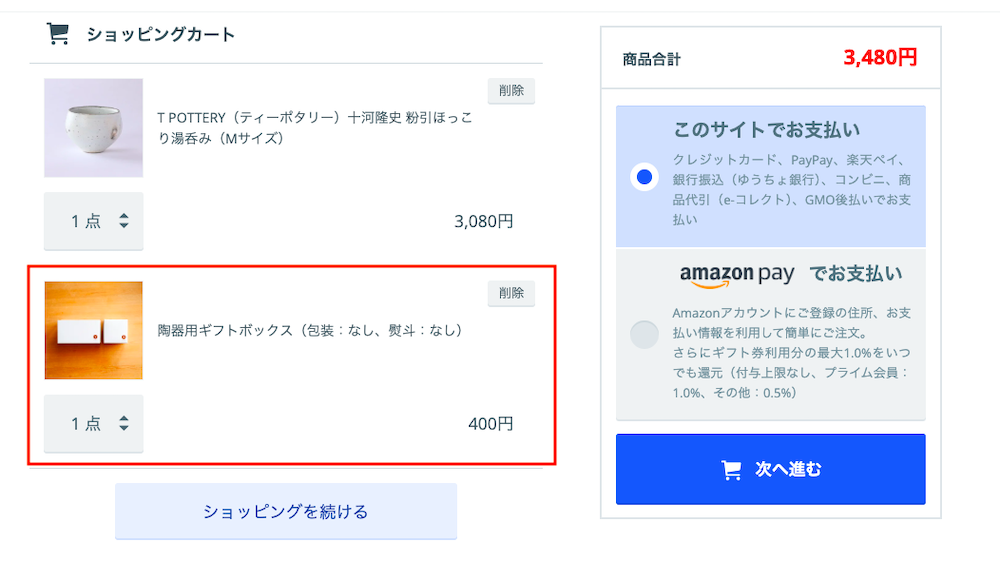Viewport: 1000px width, 561px height.
Task: Delete the T POTTERY yunomi with 削除
Action: (x=511, y=91)
